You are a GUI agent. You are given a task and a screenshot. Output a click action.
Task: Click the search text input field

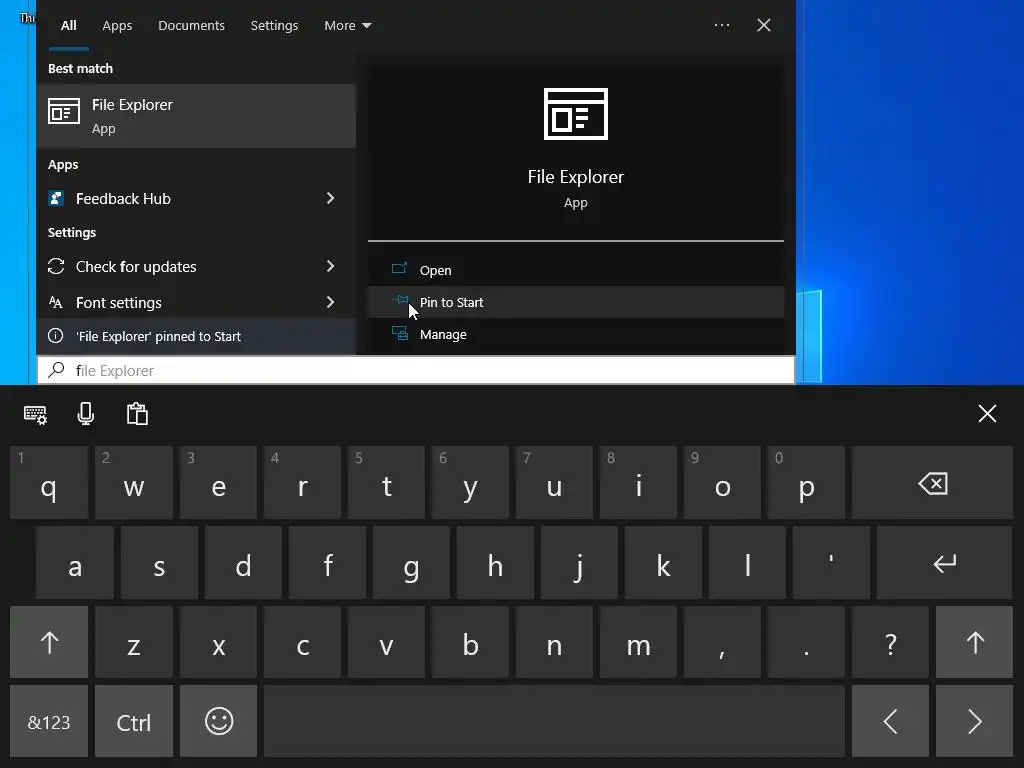pos(416,370)
